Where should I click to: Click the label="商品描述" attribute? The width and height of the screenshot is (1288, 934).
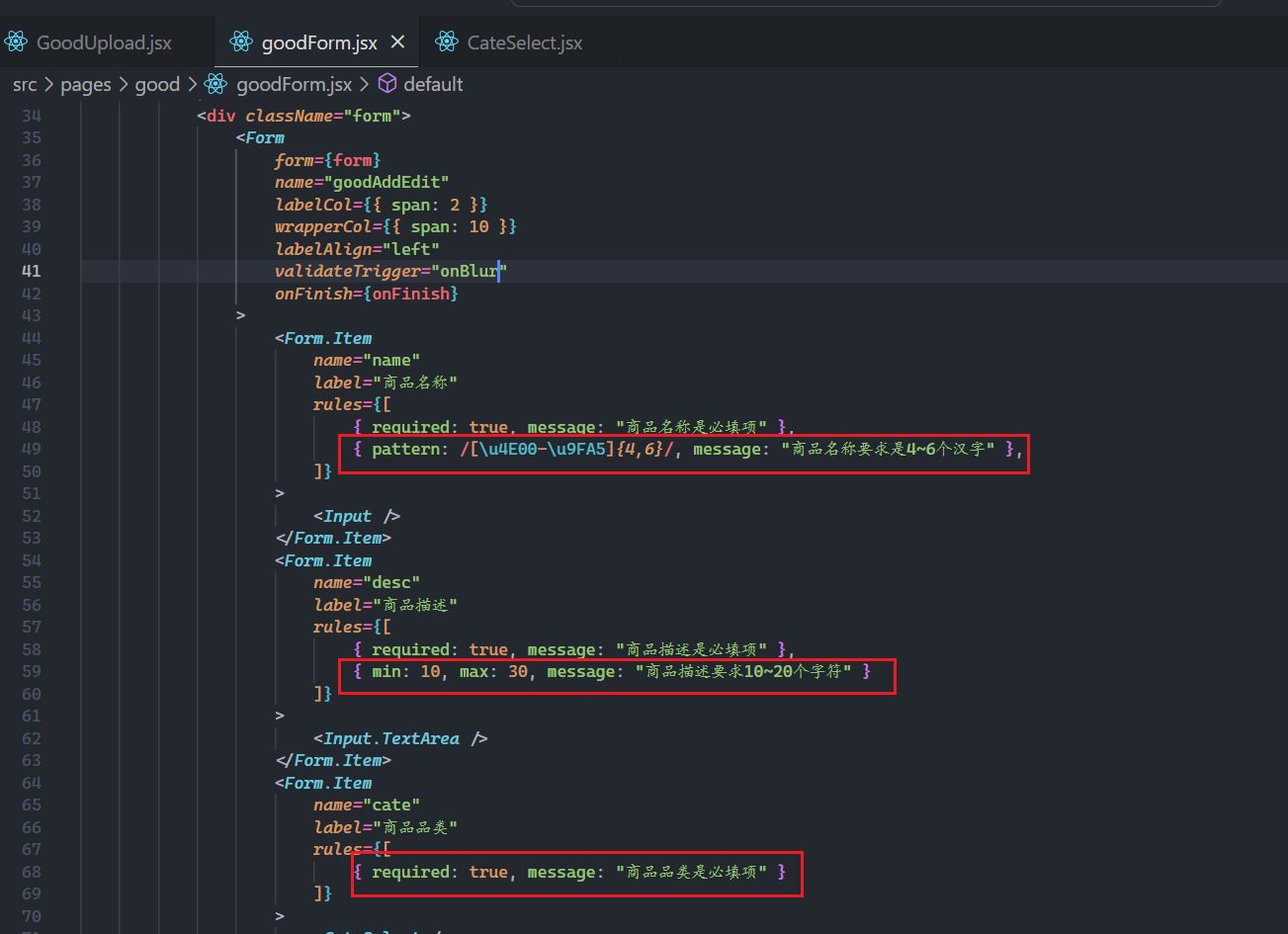coord(386,605)
